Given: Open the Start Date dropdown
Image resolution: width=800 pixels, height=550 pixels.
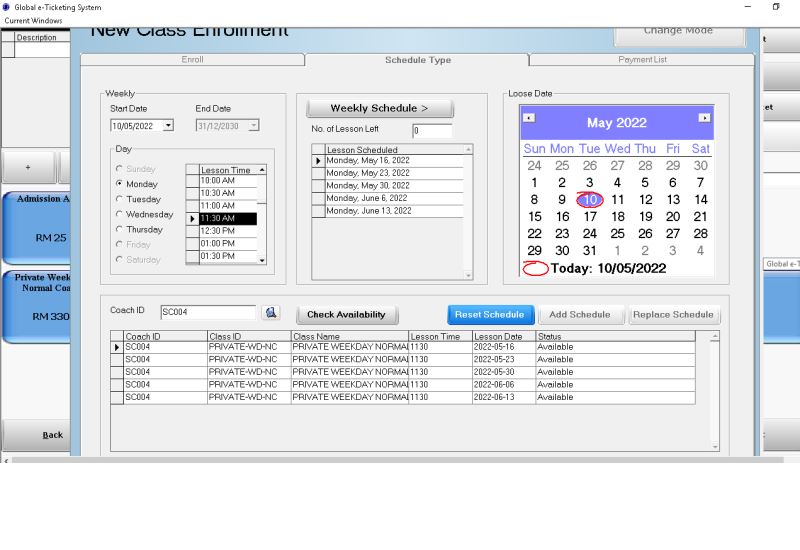Looking at the screenshot, I should tap(168, 126).
